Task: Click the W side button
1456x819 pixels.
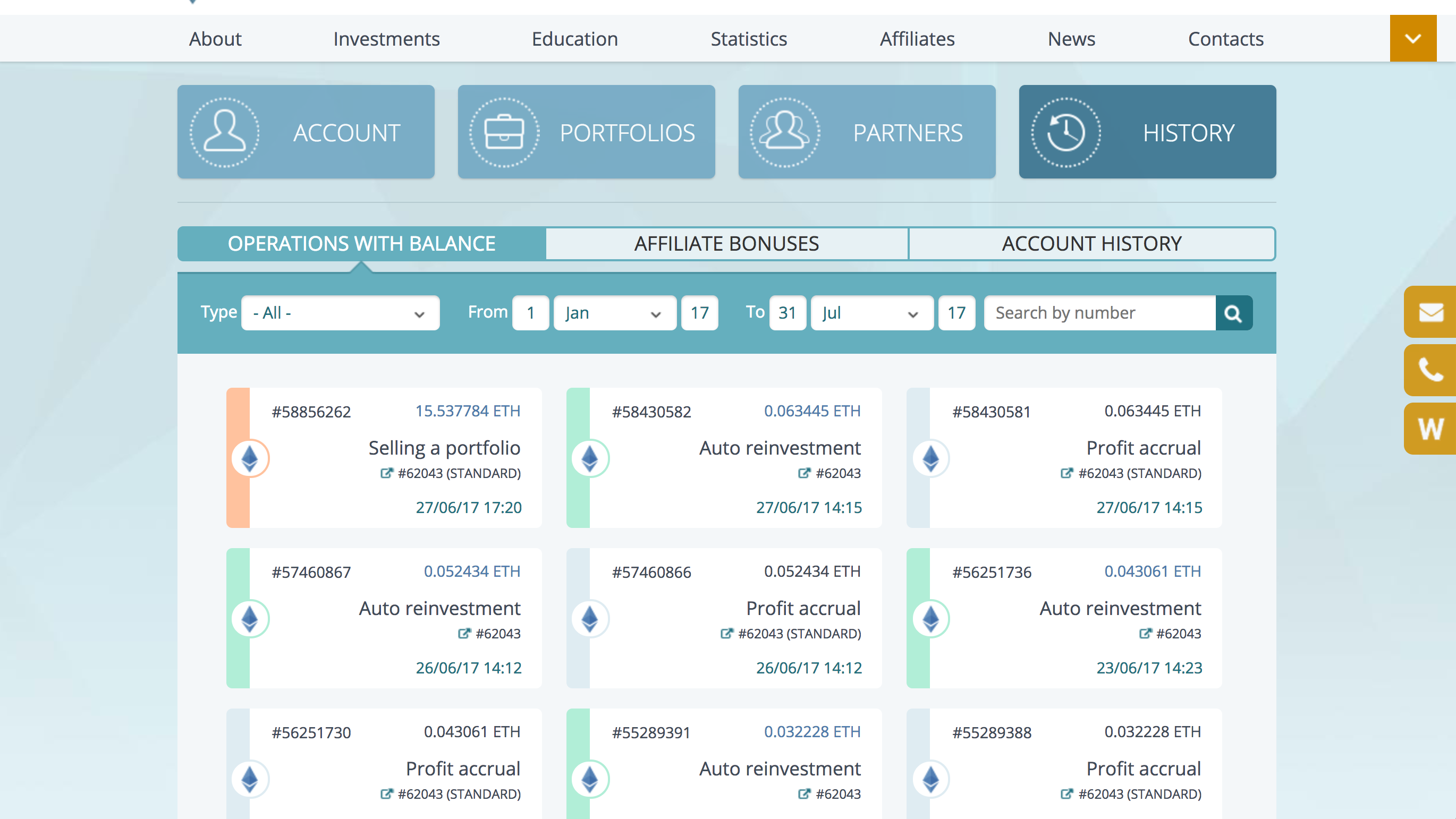Action: (1430, 429)
